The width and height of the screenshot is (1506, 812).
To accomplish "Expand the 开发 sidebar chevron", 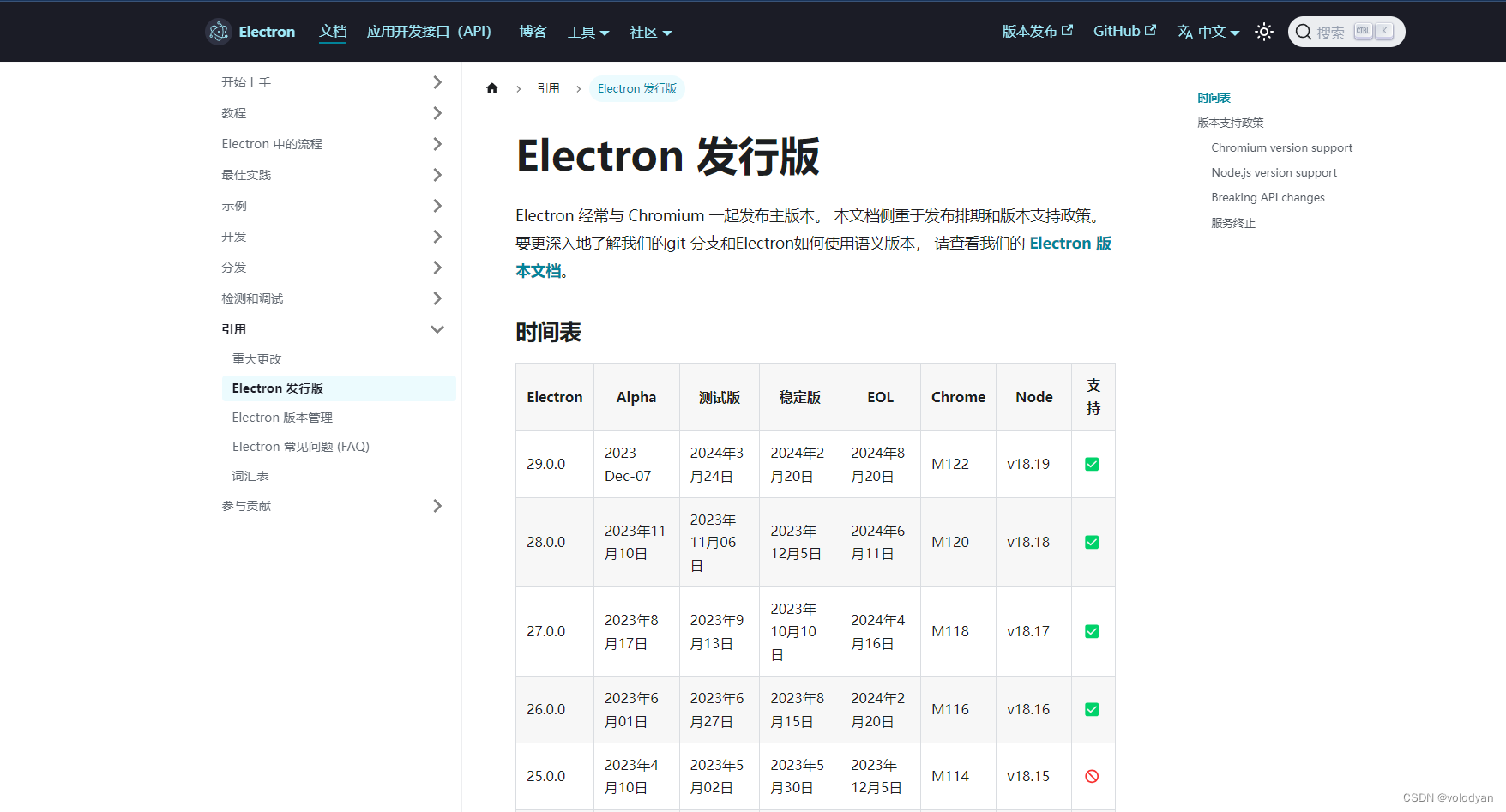I will [437, 237].
